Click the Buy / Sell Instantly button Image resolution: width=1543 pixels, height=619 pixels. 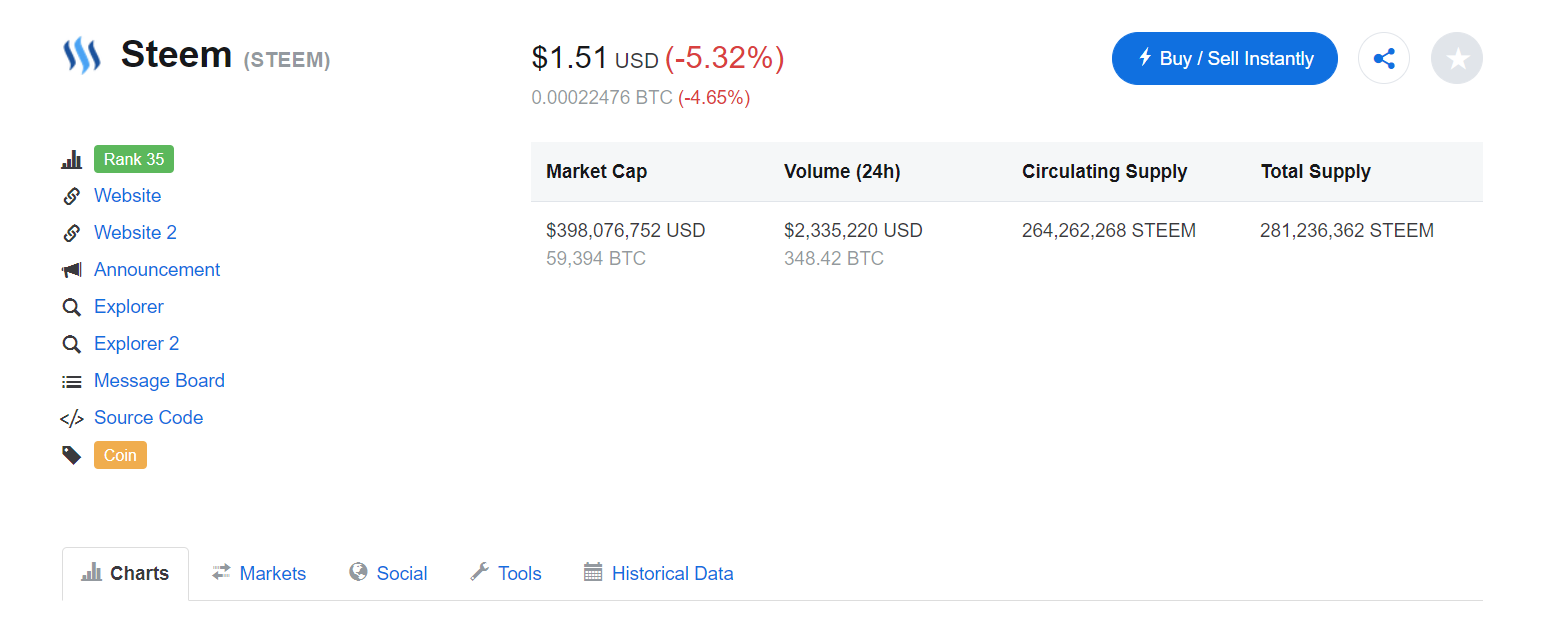[1225, 58]
